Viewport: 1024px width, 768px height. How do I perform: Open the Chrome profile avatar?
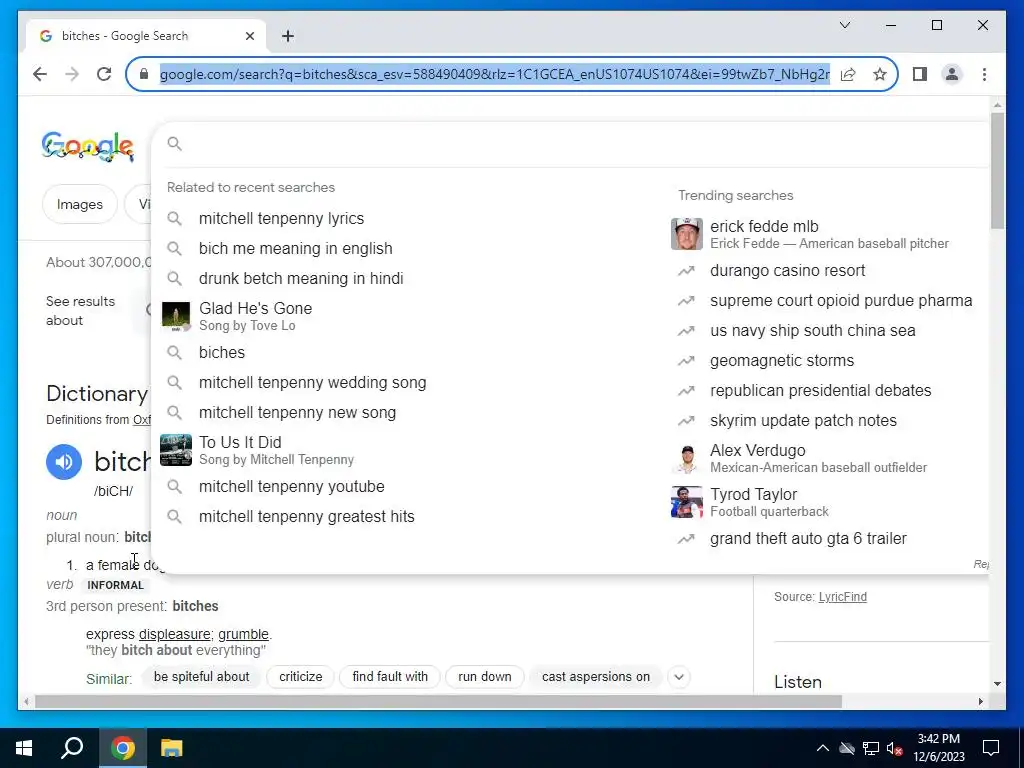click(952, 74)
